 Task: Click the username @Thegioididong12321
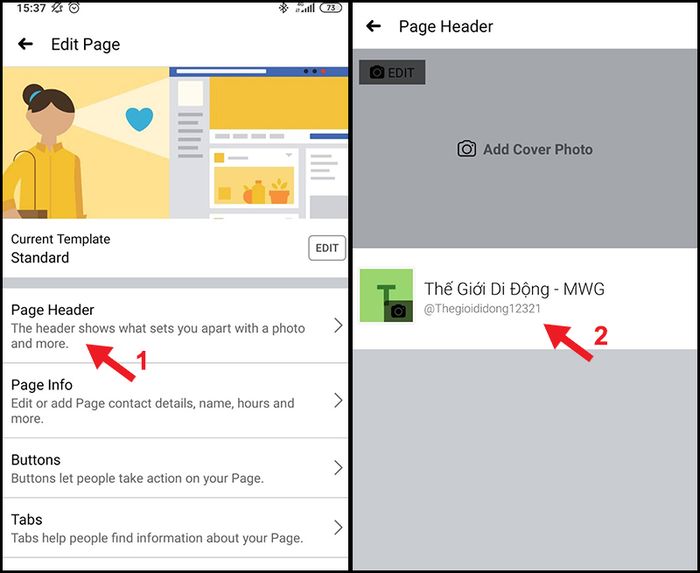click(482, 309)
